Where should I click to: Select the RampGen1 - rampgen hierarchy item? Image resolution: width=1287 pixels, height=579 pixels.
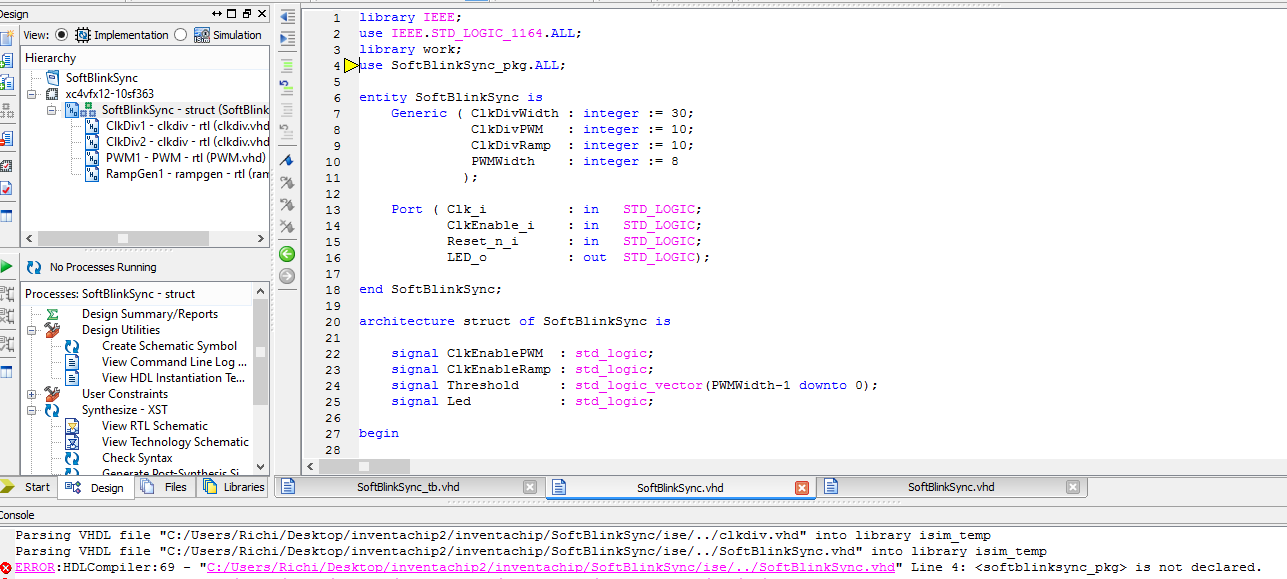[x=187, y=174]
